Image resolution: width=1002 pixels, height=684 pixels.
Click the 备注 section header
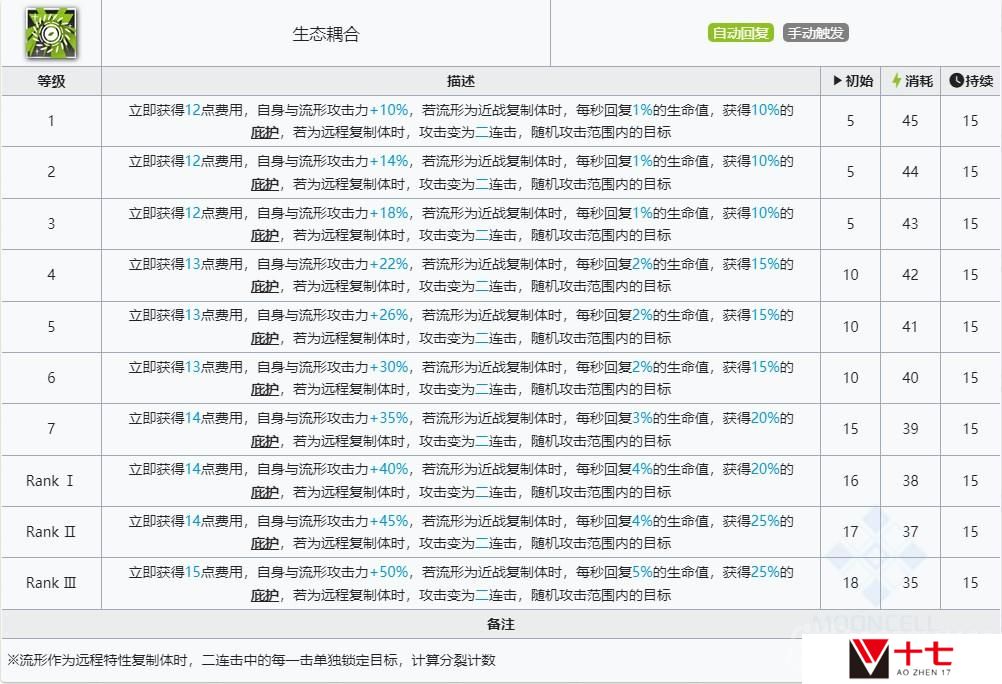point(501,624)
